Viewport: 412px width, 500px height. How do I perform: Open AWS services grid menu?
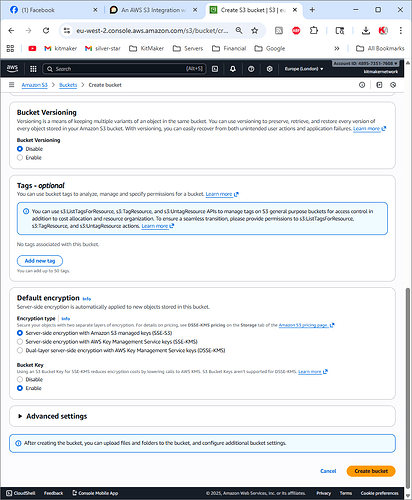tap(33, 69)
